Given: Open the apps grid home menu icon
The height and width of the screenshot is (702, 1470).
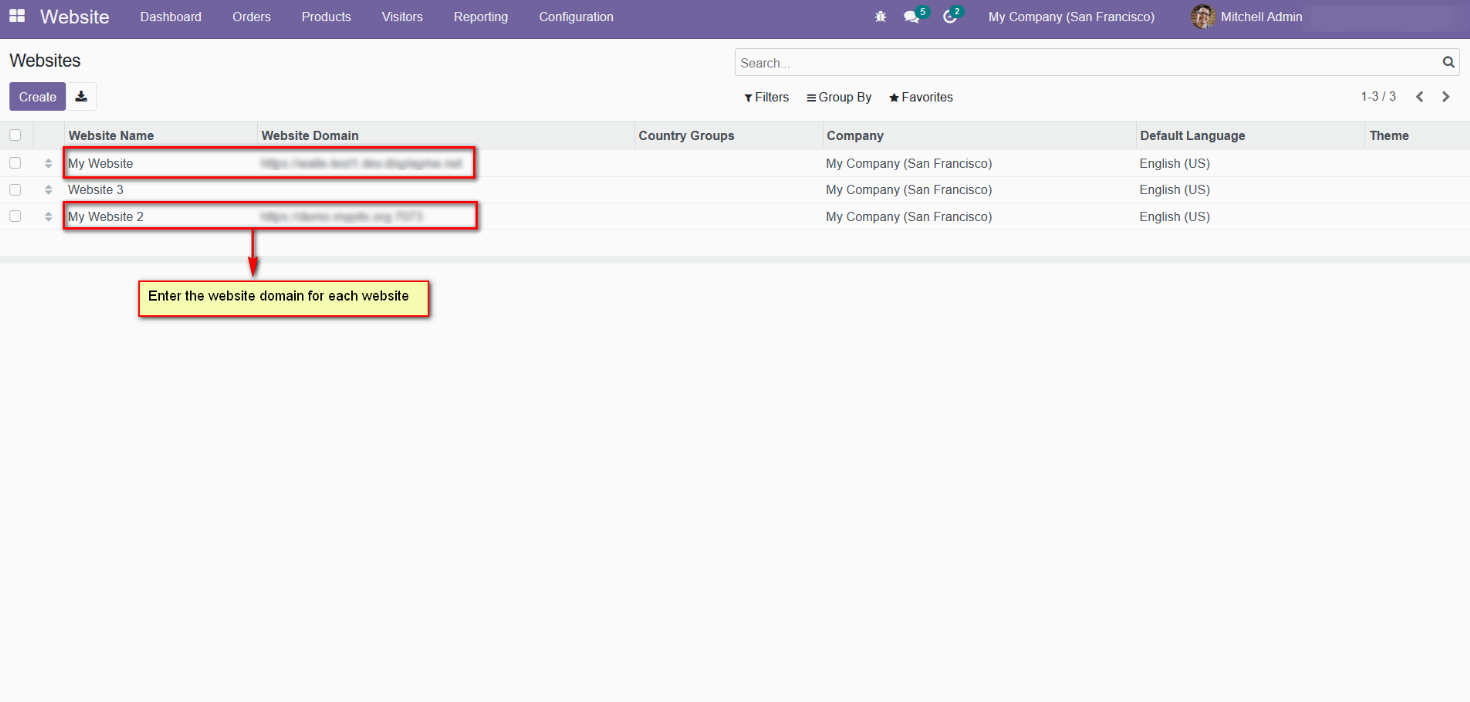Looking at the screenshot, I should [x=17, y=17].
